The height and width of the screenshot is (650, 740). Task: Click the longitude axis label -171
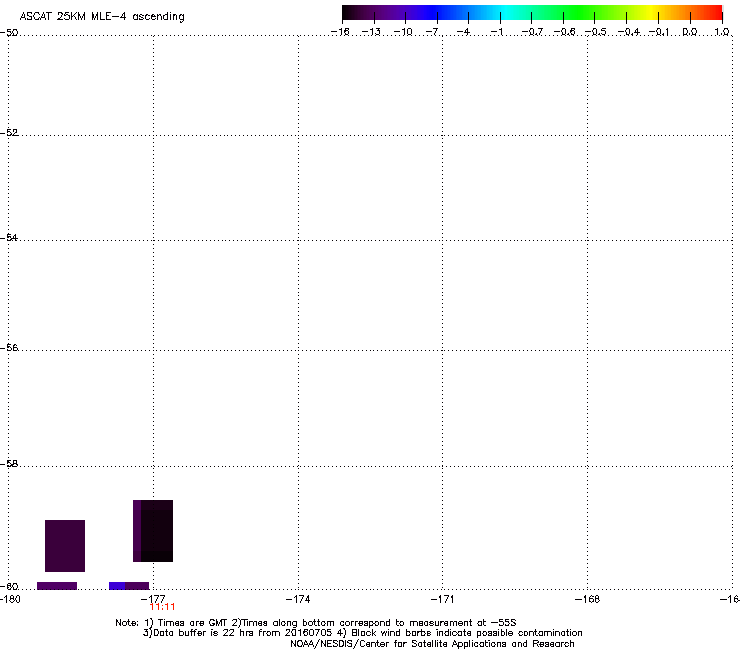[x=443, y=599]
